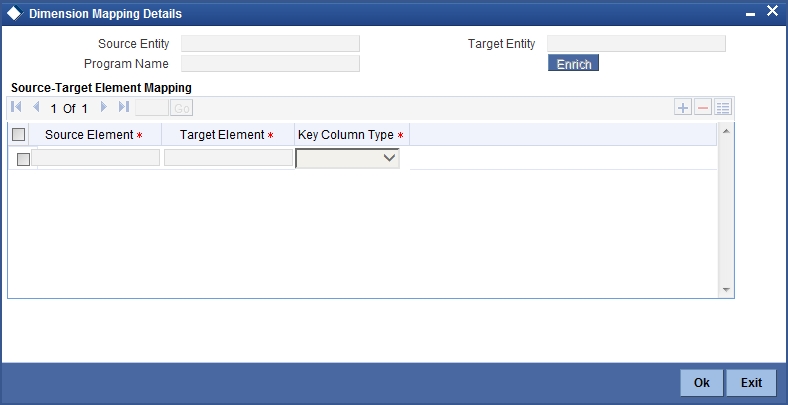Confirm with the Ok button
This screenshot has height=405, width=788.
click(702, 383)
